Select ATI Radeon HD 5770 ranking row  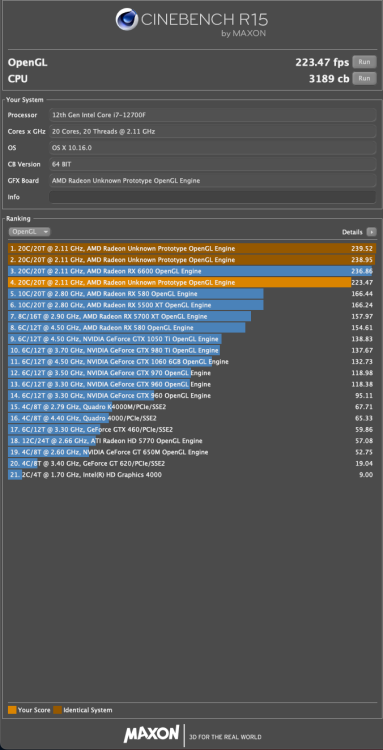192,441
